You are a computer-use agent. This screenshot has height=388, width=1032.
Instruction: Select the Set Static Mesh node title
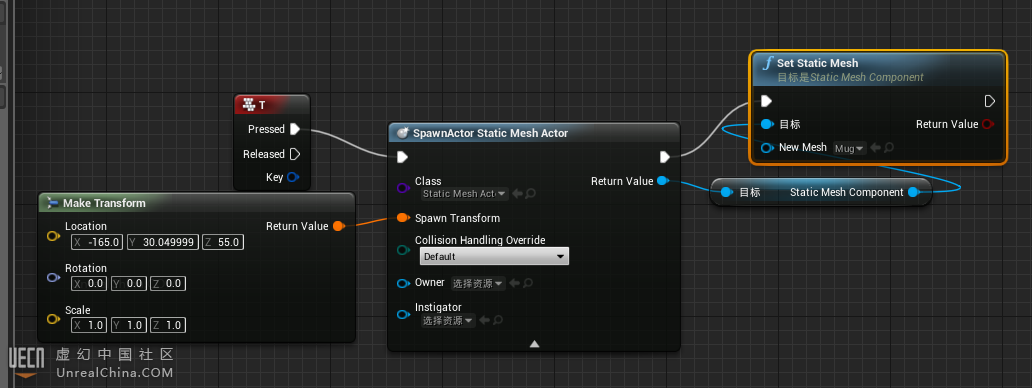[817, 63]
